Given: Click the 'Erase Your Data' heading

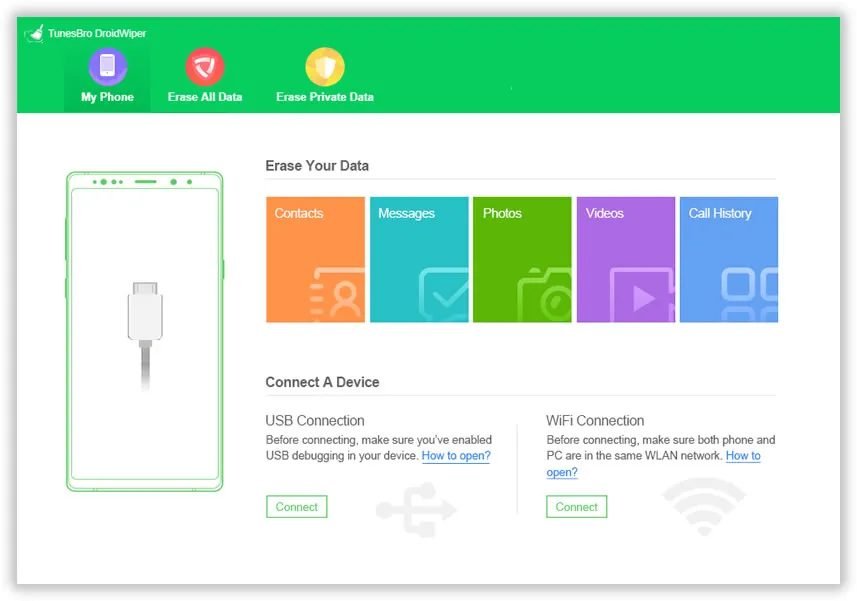Looking at the screenshot, I should click(x=317, y=166).
